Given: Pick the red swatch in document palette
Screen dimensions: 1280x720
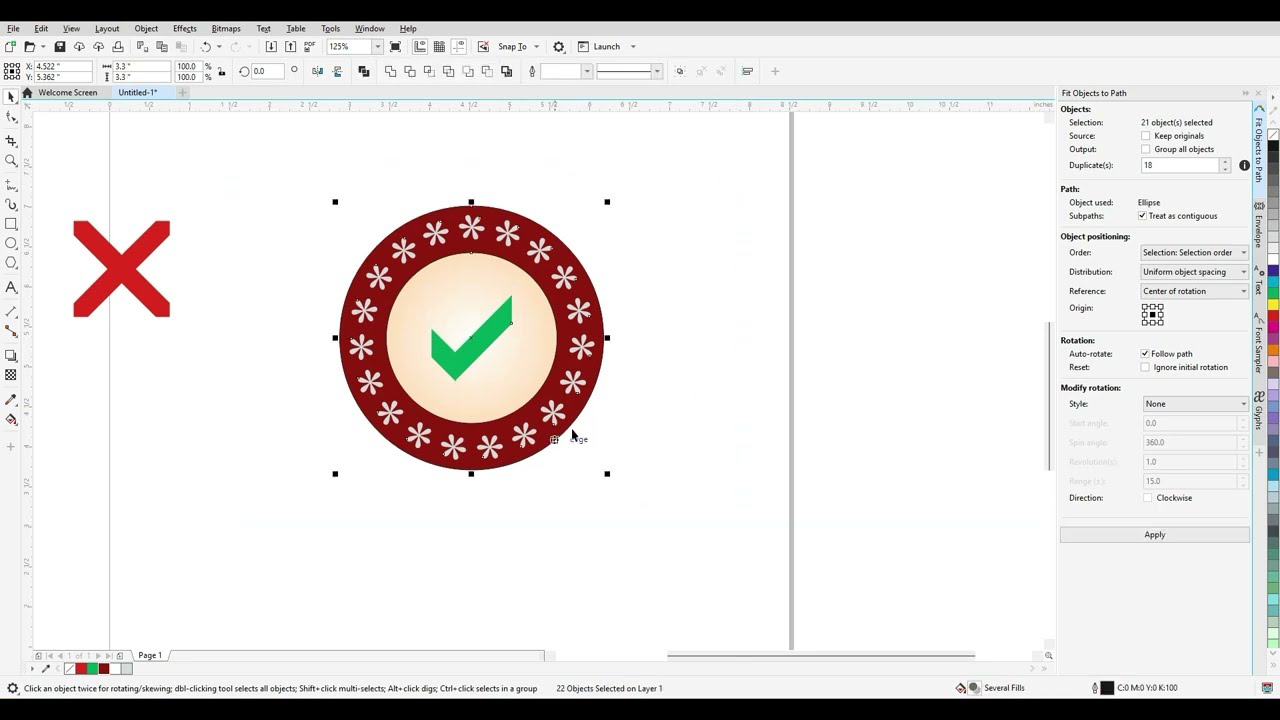Looking at the screenshot, I should (81, 669).
